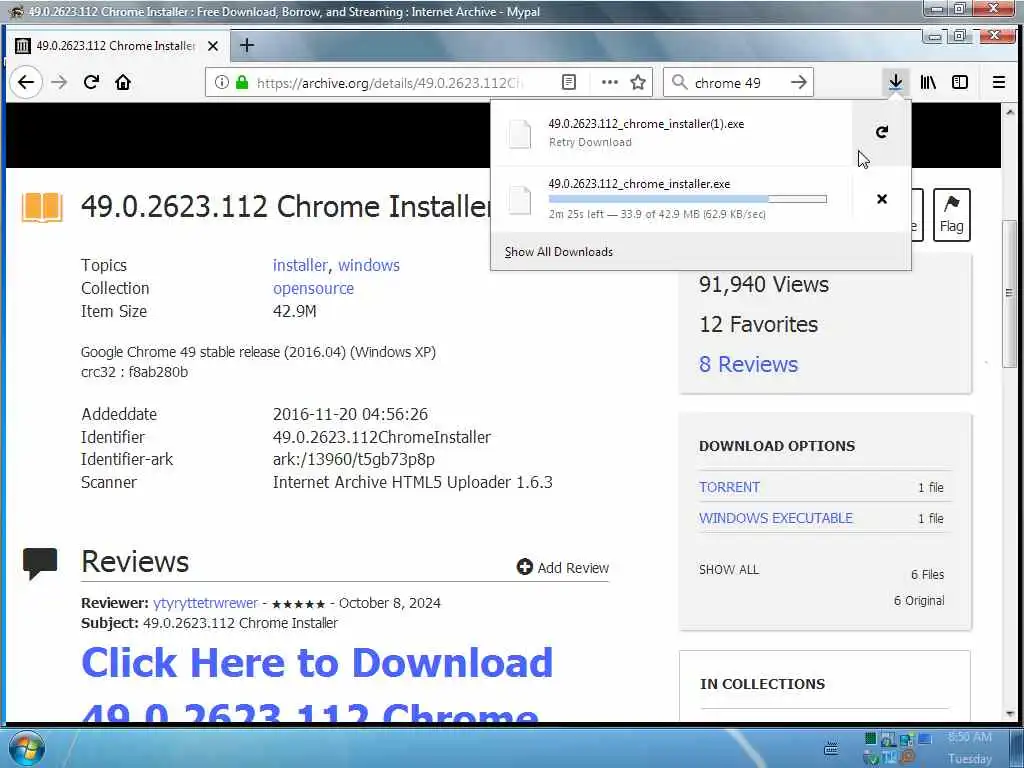Viewport: 1024px width, 768px height.
Task: Open a new tab with plus
Action: [246, 45]
